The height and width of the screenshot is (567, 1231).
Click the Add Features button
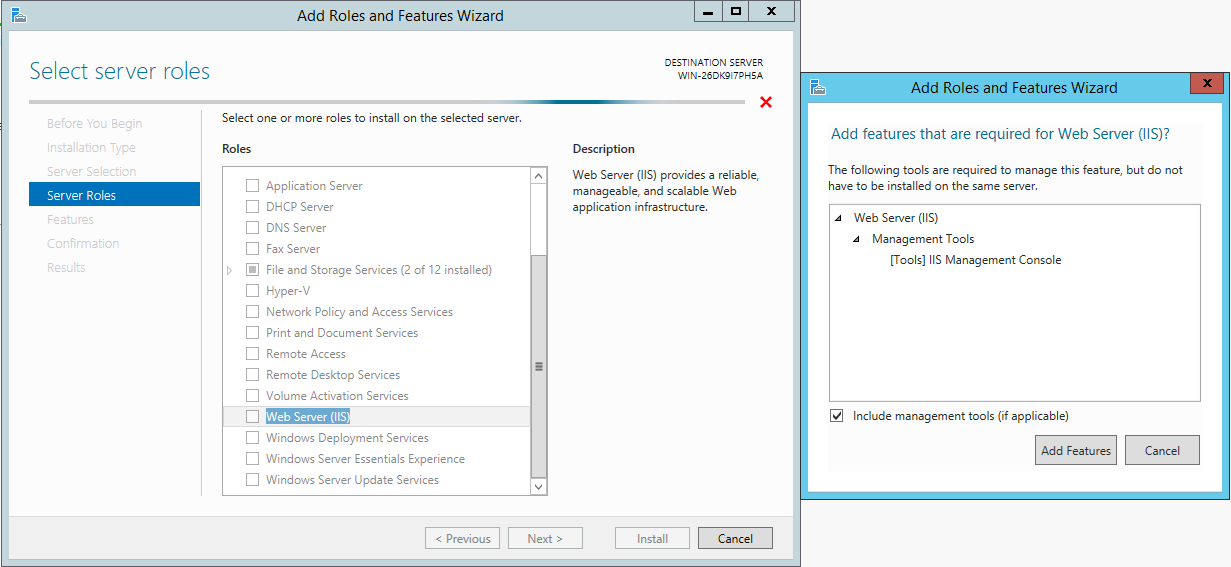(1076, 450)
